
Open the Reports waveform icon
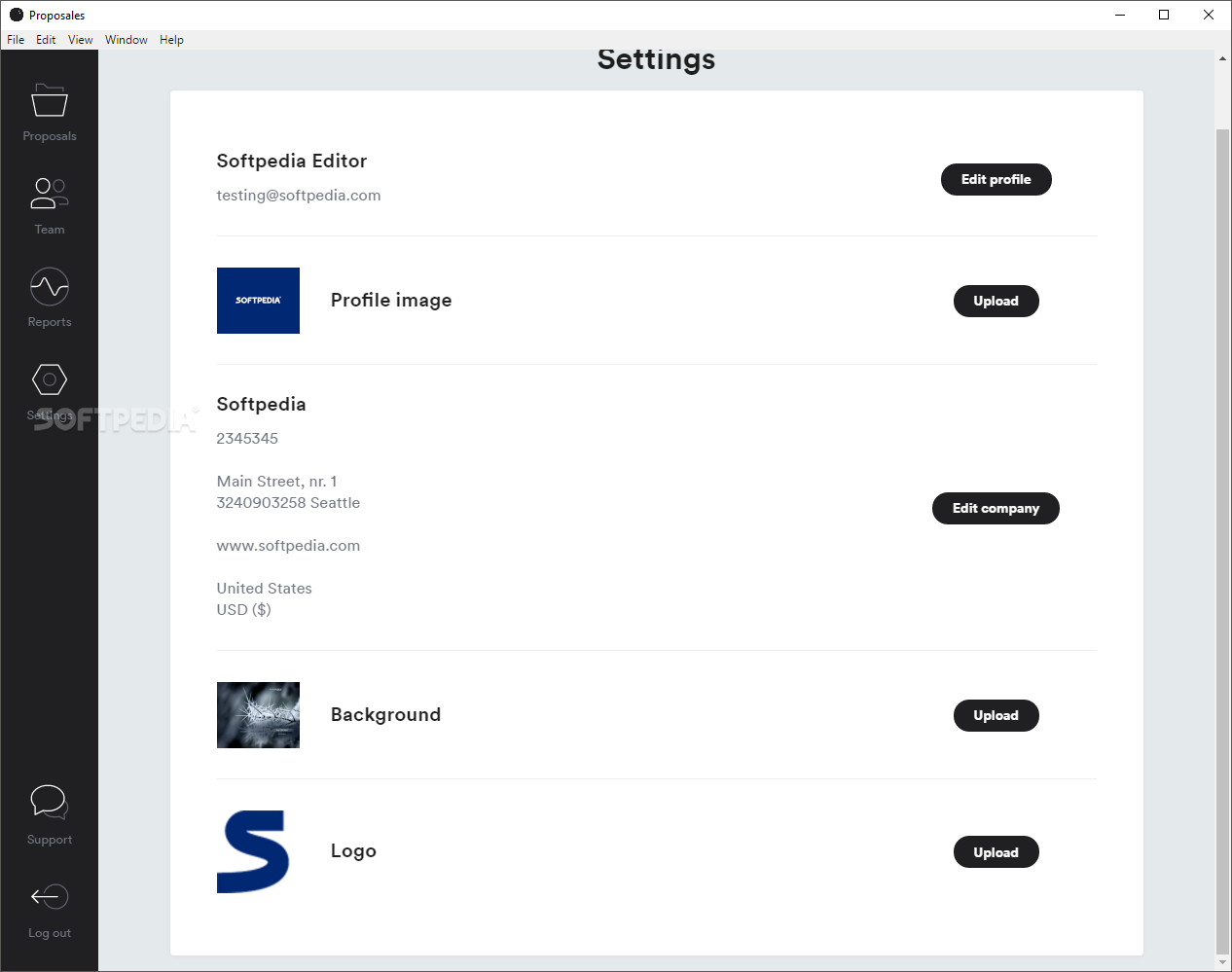click(x=50, y=286)
